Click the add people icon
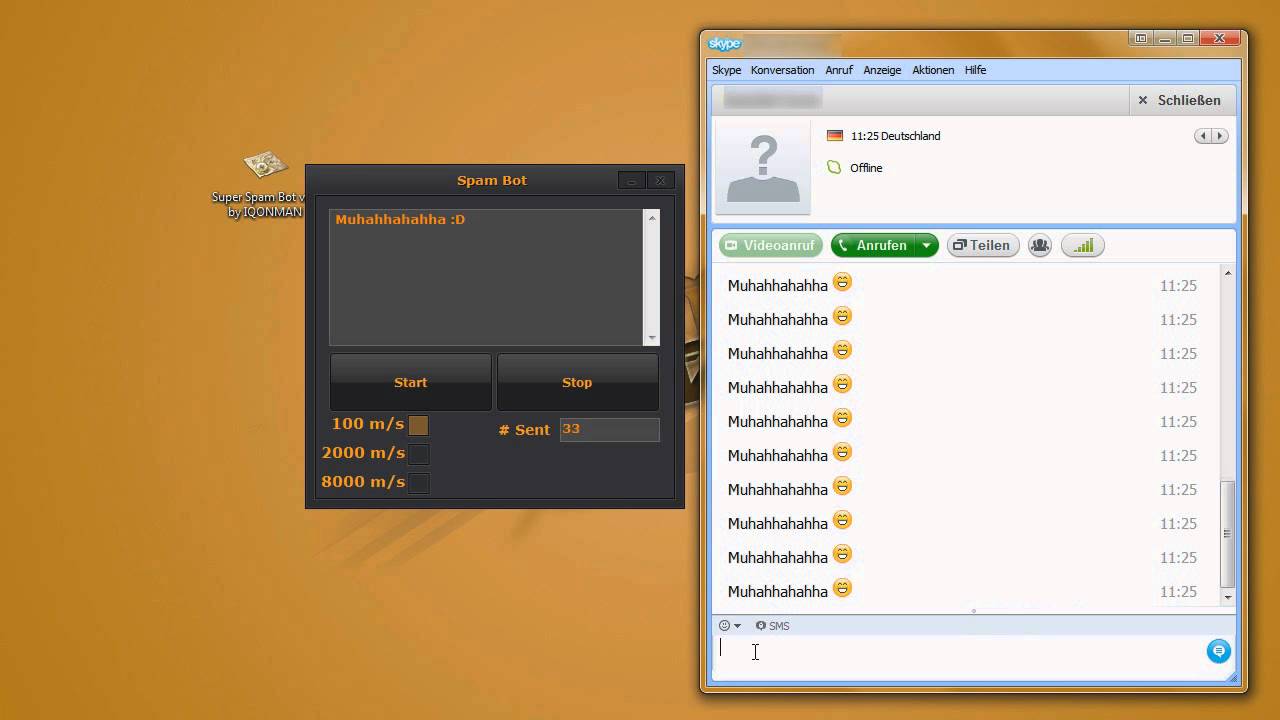Viewport: 1280px width, 720px height. 1040,245
